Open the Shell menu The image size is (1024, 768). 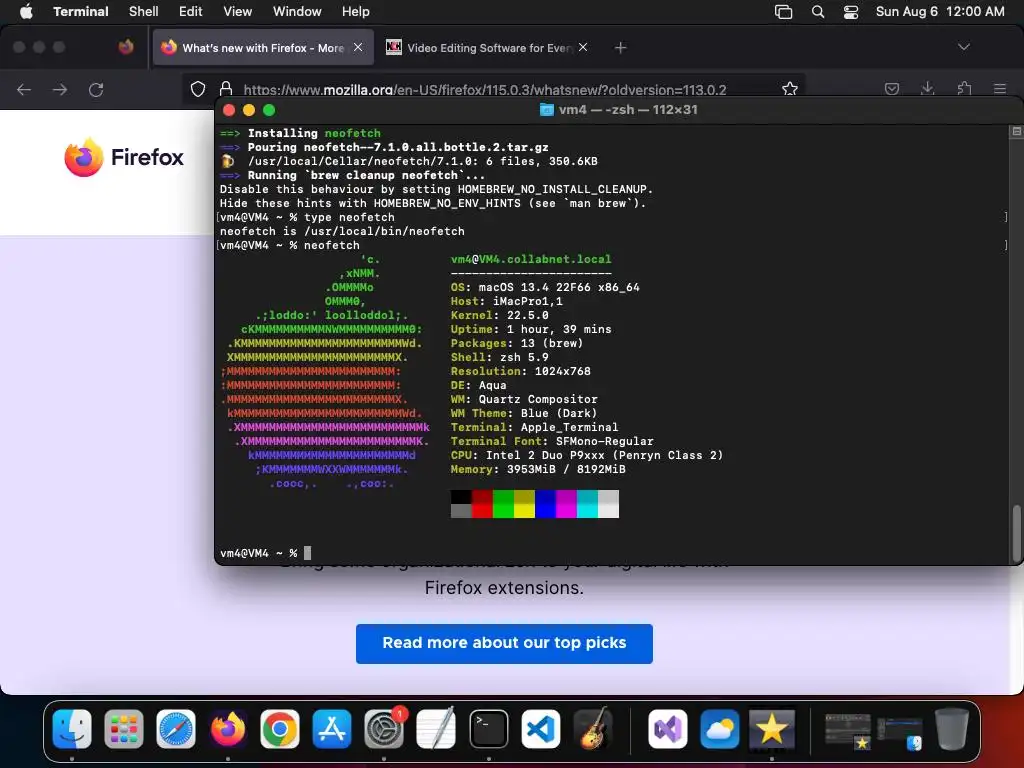(144, 12)
